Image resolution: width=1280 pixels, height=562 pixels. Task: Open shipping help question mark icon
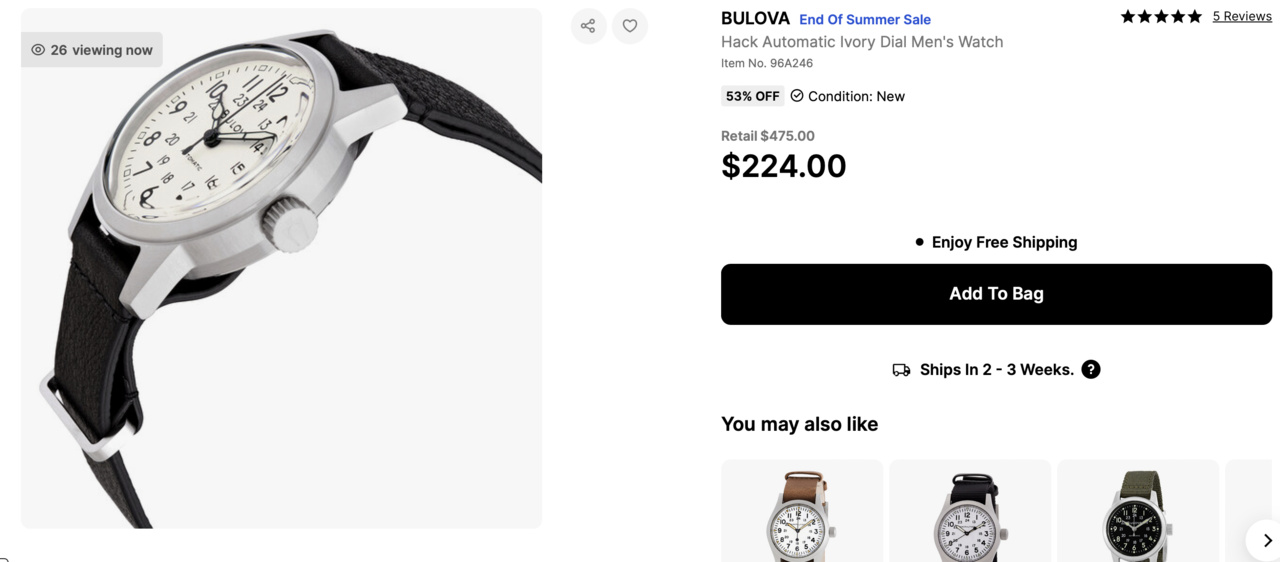(x=1091, y=369)
